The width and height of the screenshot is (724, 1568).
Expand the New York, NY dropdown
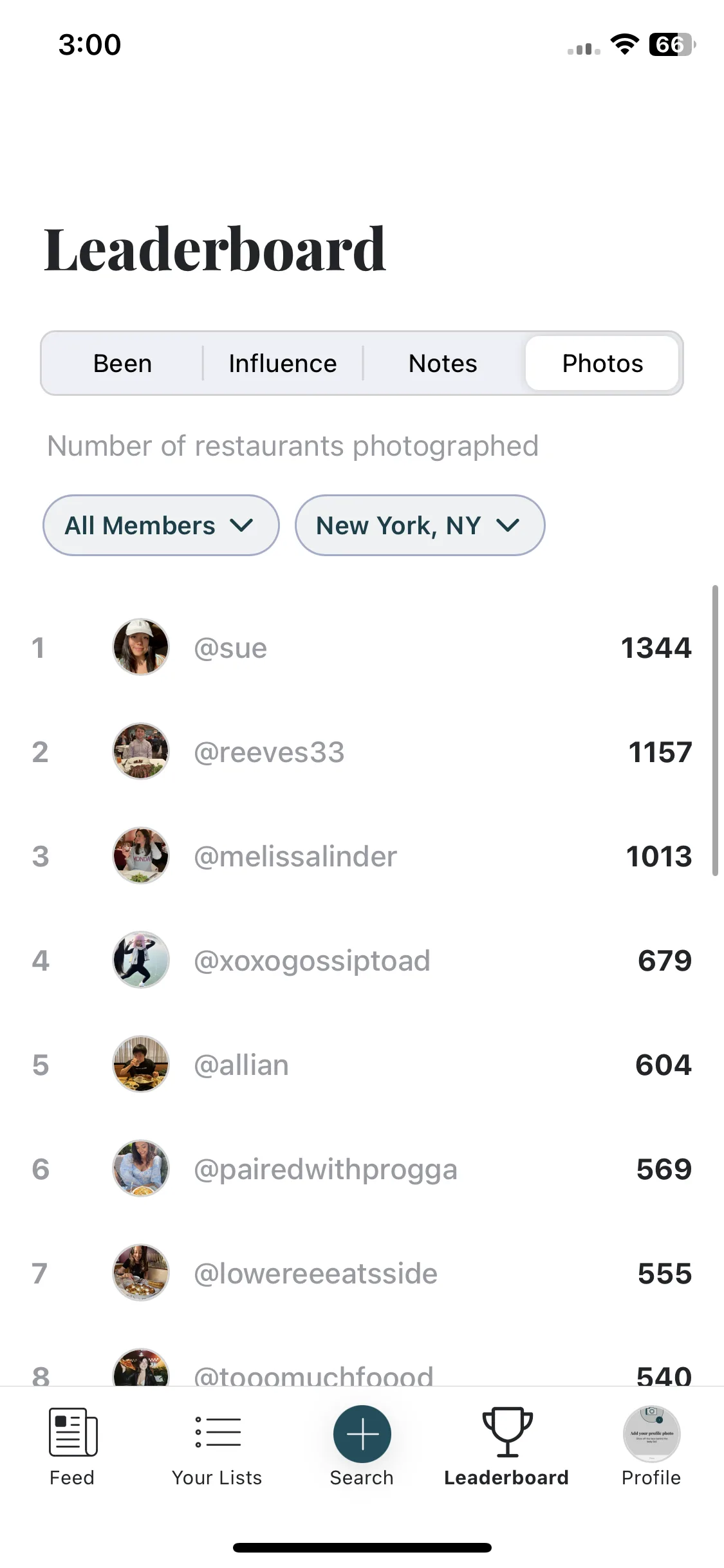(x=420, y=525)
